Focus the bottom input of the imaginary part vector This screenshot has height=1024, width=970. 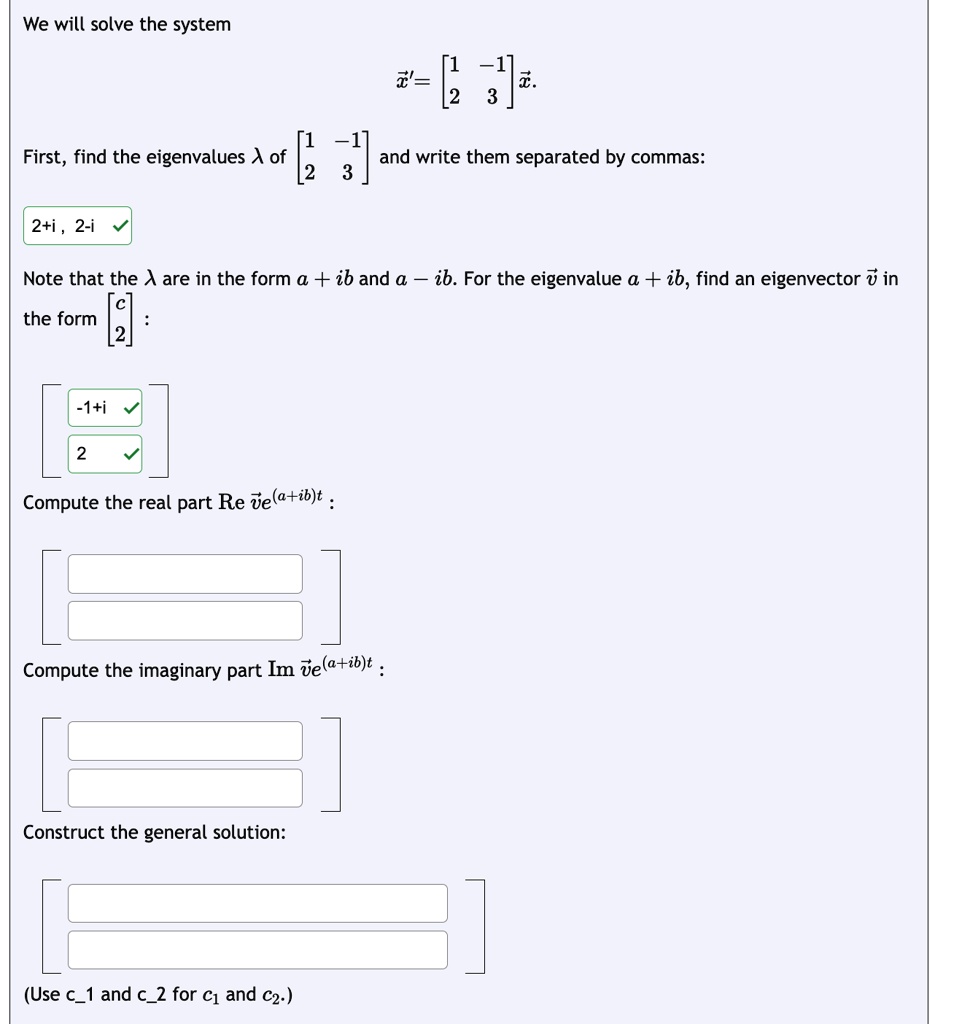coord(185,788)
